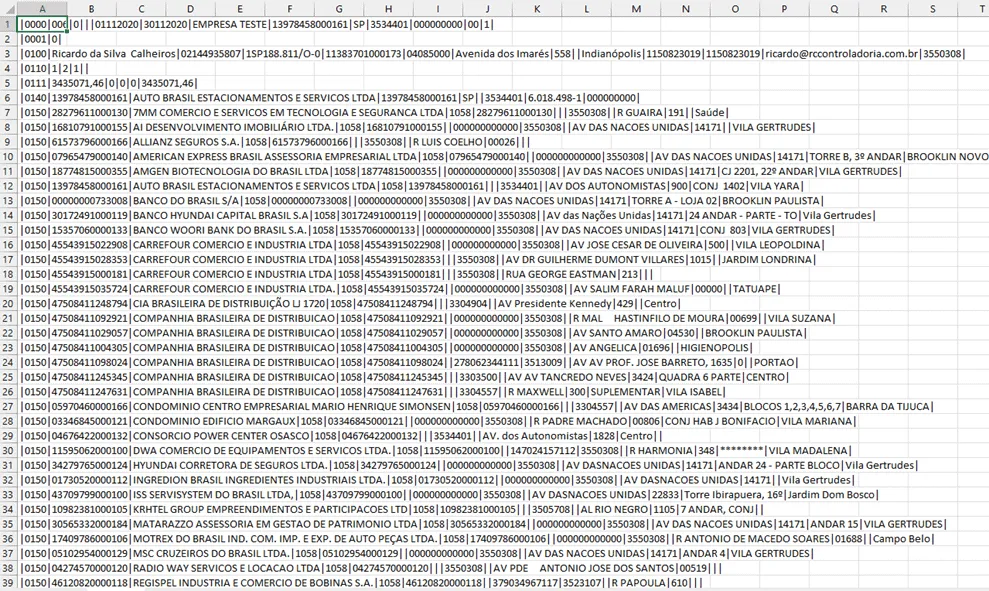989x591 pixels.
Task: Select column F header
Action: [290, 9]
